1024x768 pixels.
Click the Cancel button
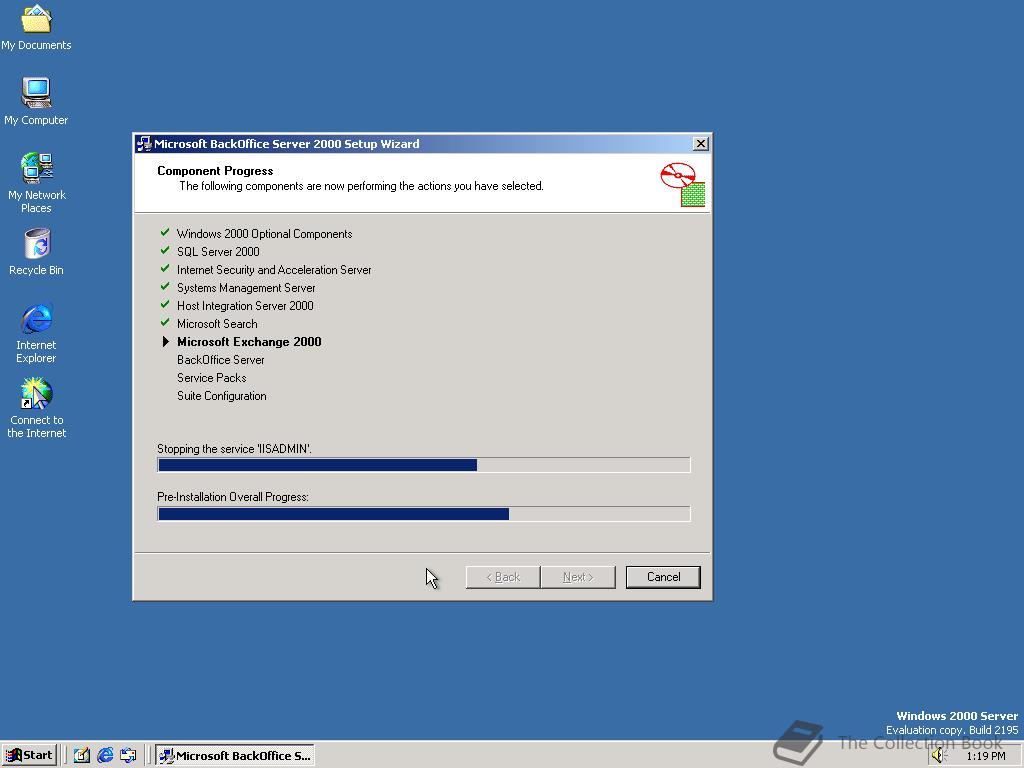pos(663,577)
